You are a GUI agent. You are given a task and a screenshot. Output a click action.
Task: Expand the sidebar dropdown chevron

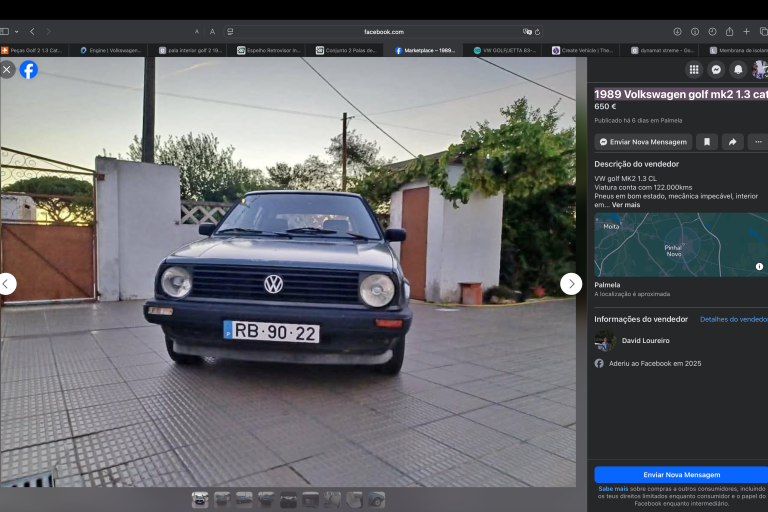coord(17,31)
